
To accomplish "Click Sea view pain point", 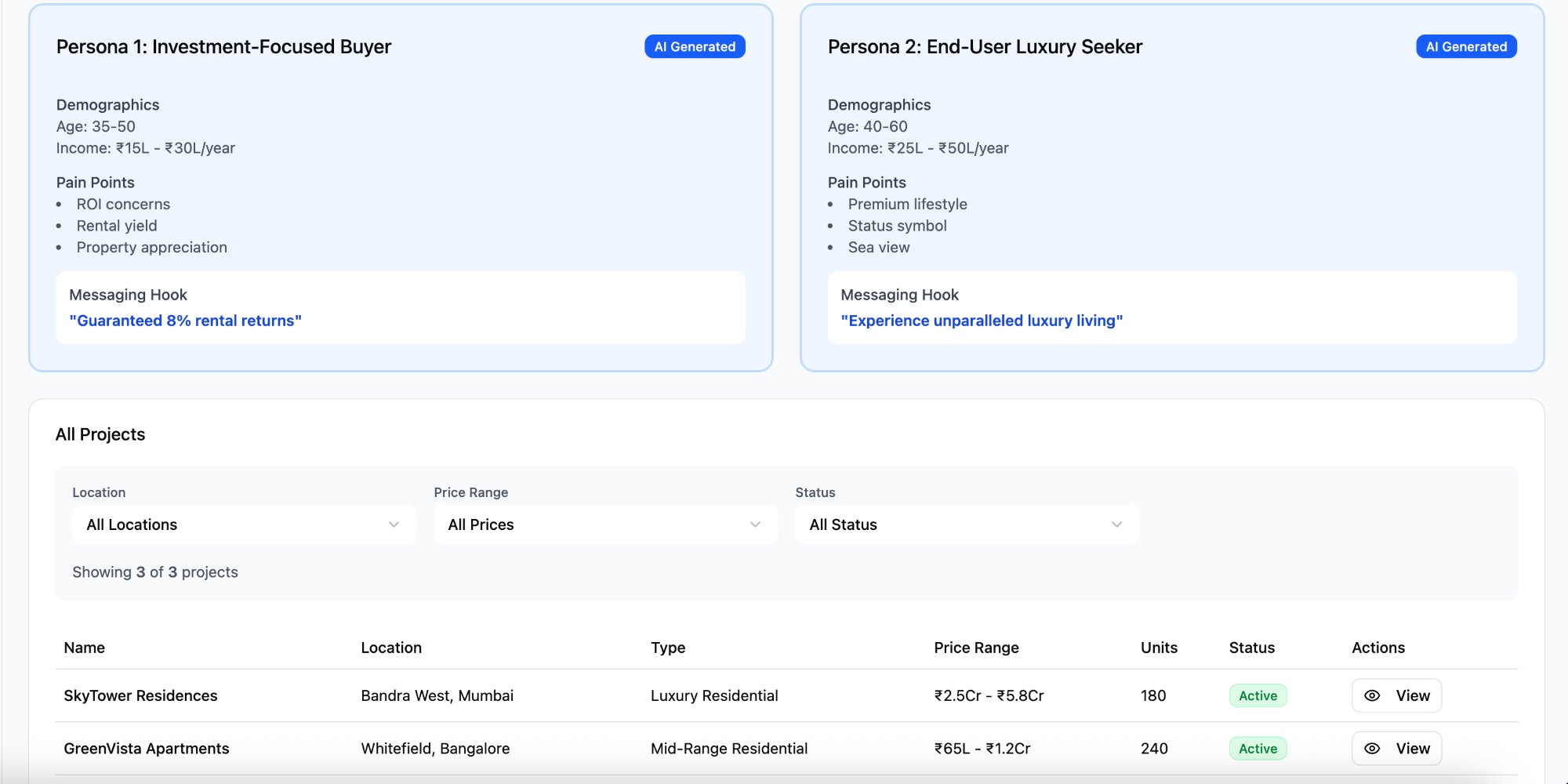I will click(879, 248).
